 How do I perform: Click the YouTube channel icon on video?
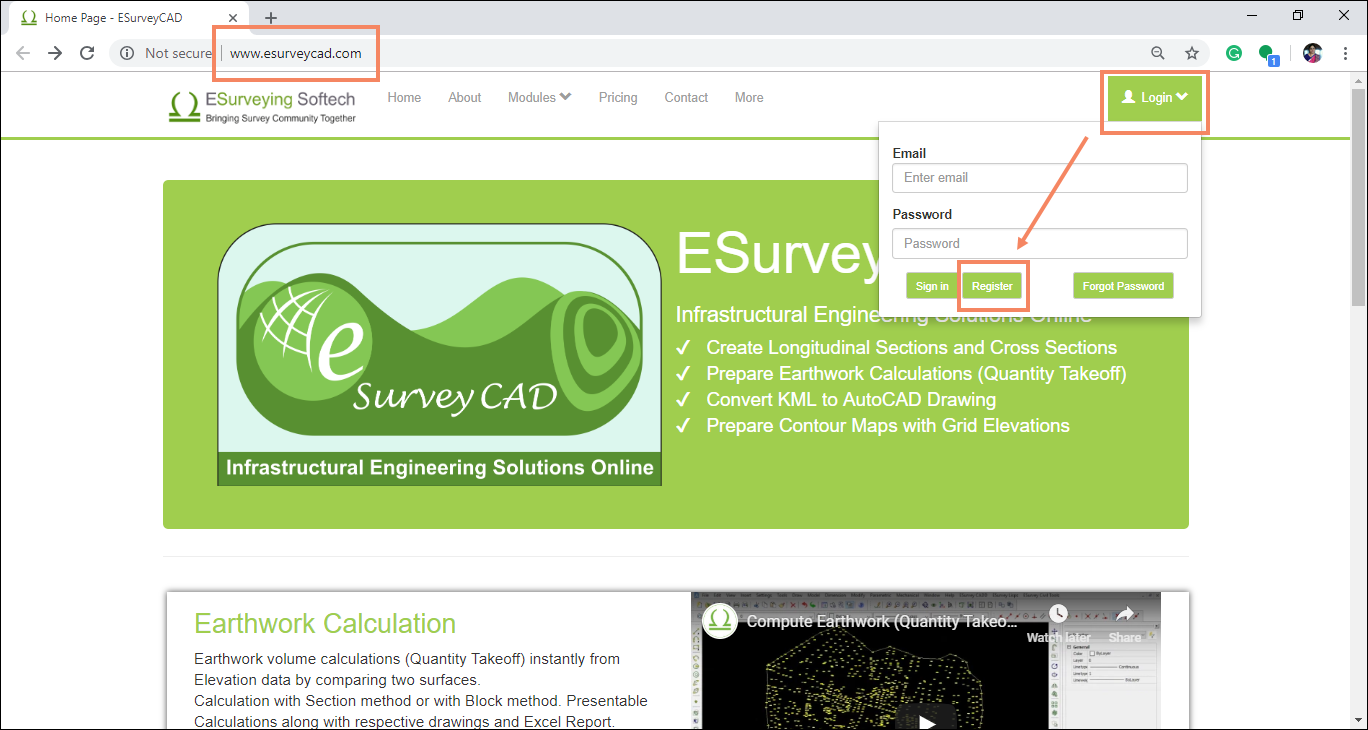(720, 621)
